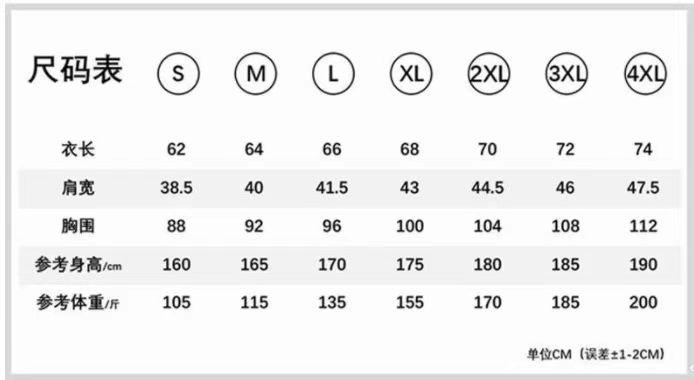Click the 肩宽 row label
The width and height of the screenshot is (694, 380).
tap(78, 188)
